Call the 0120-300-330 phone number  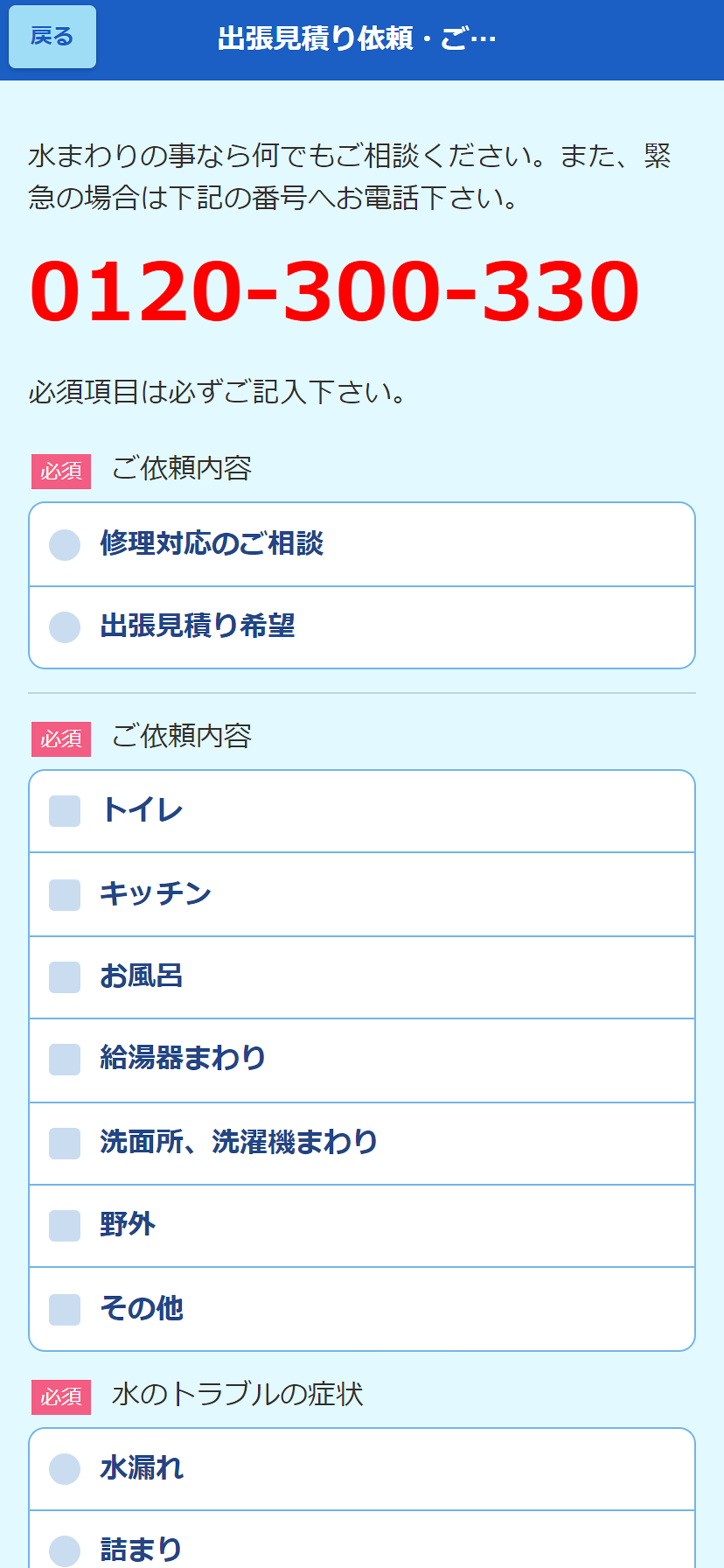click(x=335, y=291)
